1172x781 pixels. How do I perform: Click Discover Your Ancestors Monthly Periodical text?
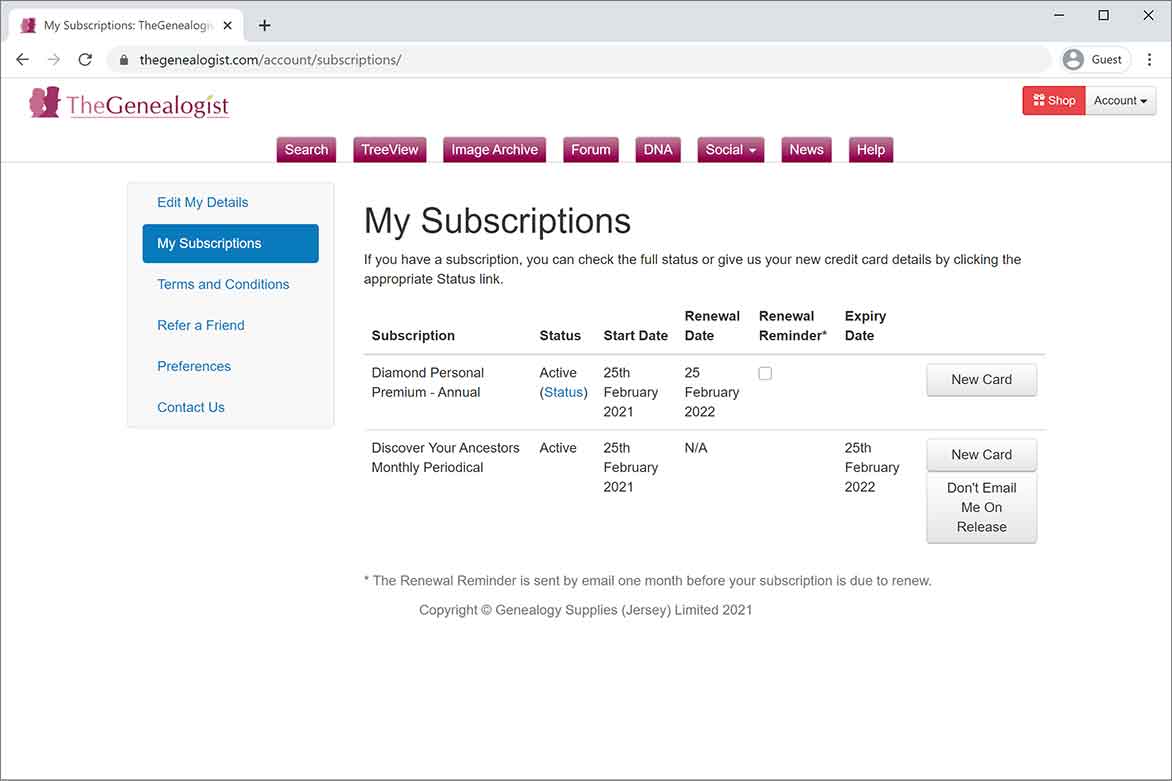445,458
